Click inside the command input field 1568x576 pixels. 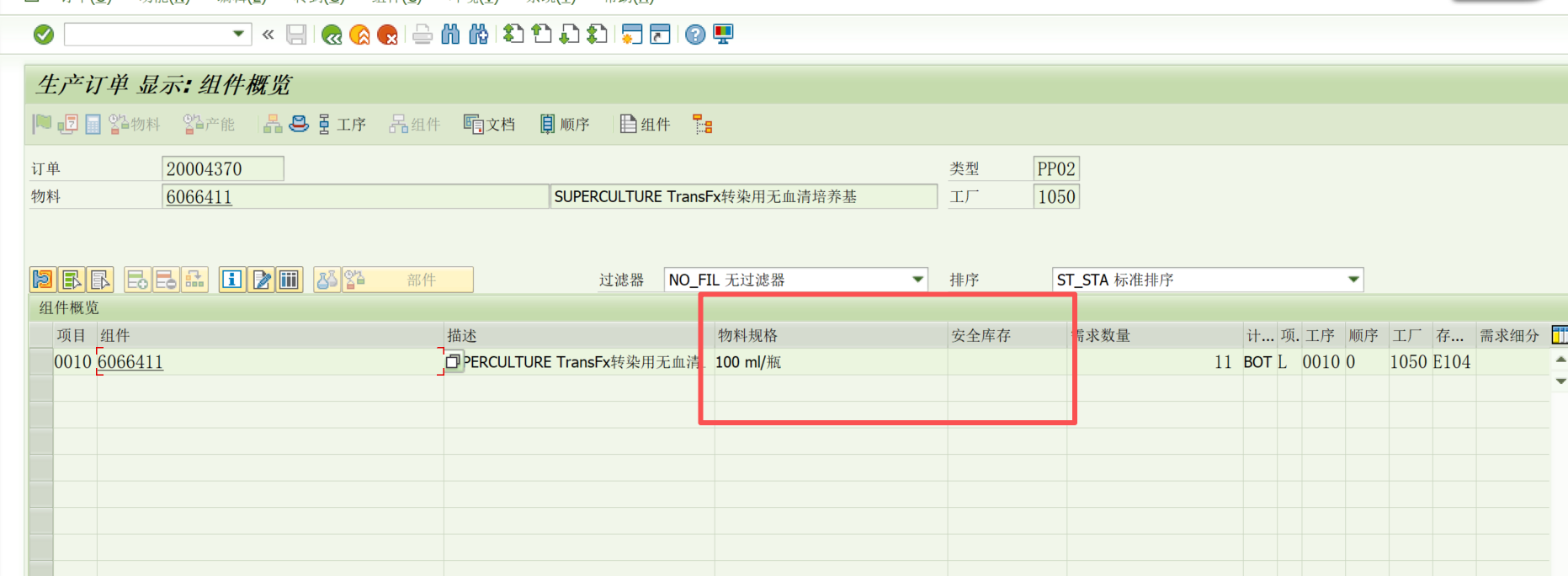(x=148, y=35)
